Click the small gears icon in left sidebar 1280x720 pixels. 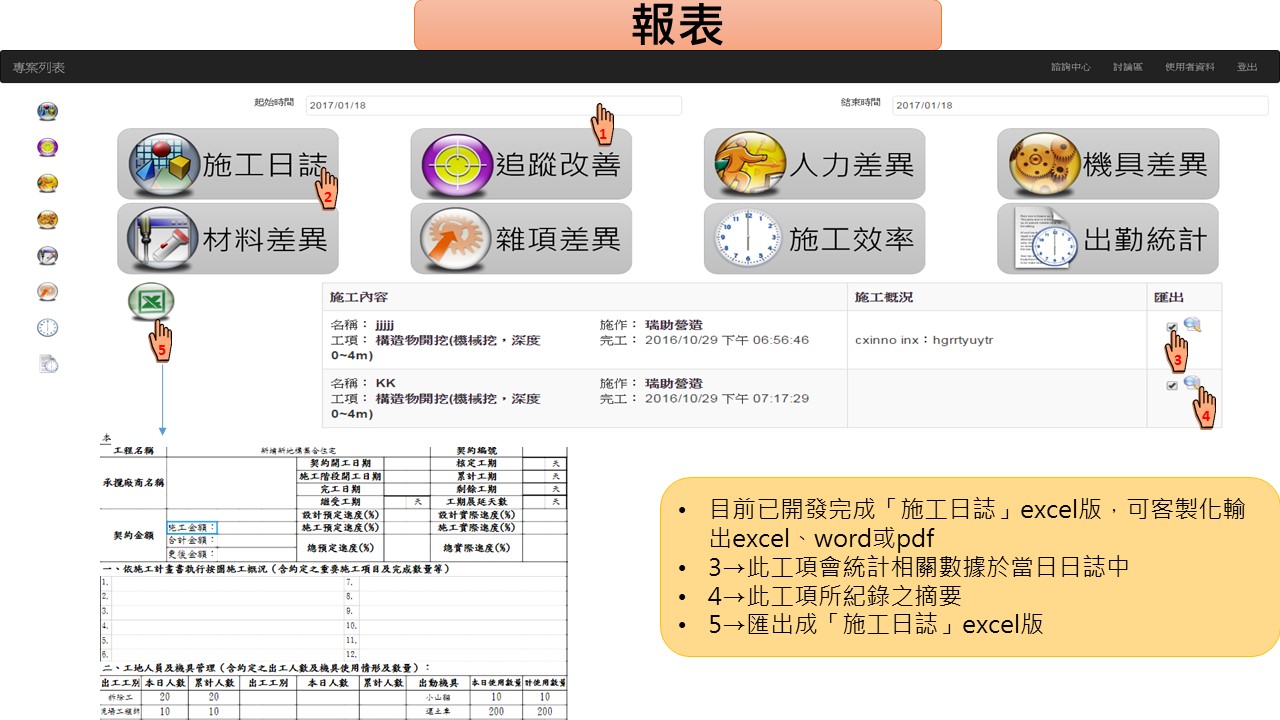[47, 219]
